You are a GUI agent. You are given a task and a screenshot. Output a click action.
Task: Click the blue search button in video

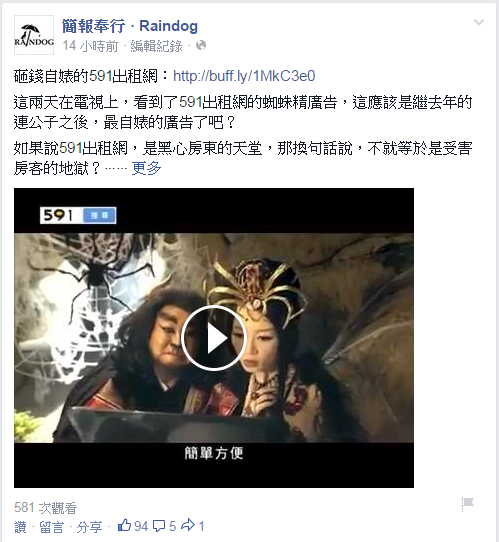(99, 216)
